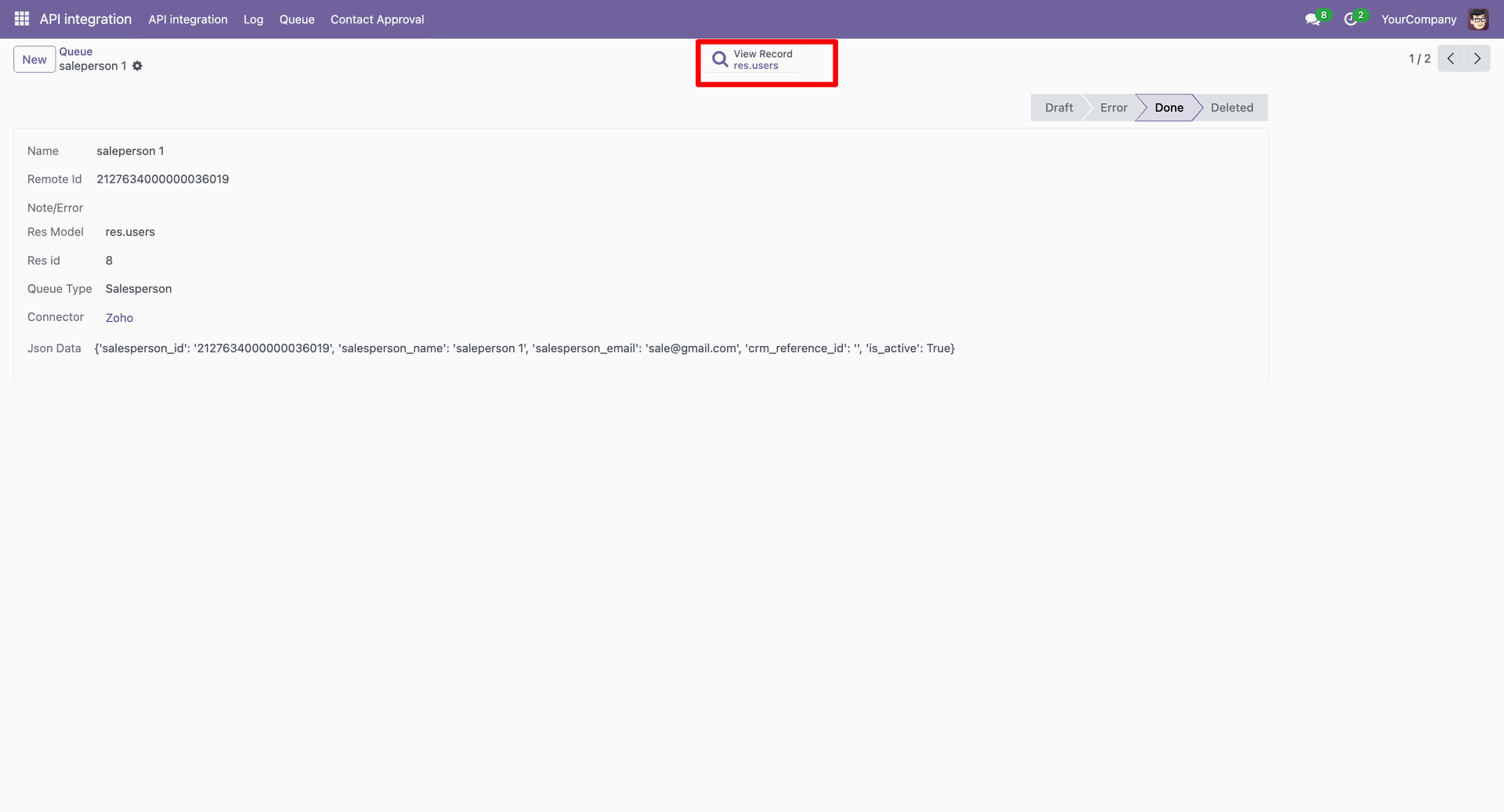Set status to Error
Viewport: 1504px width, 812px height.
(x=1113, y=108)
